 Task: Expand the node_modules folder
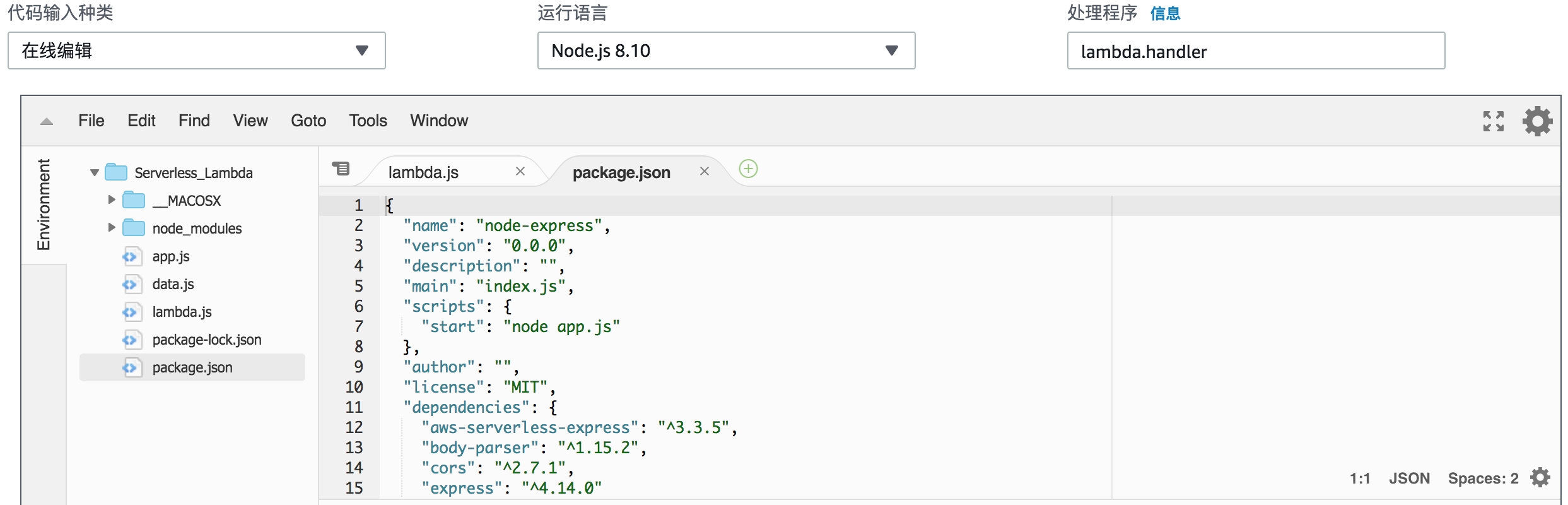[x=112, y=228]
